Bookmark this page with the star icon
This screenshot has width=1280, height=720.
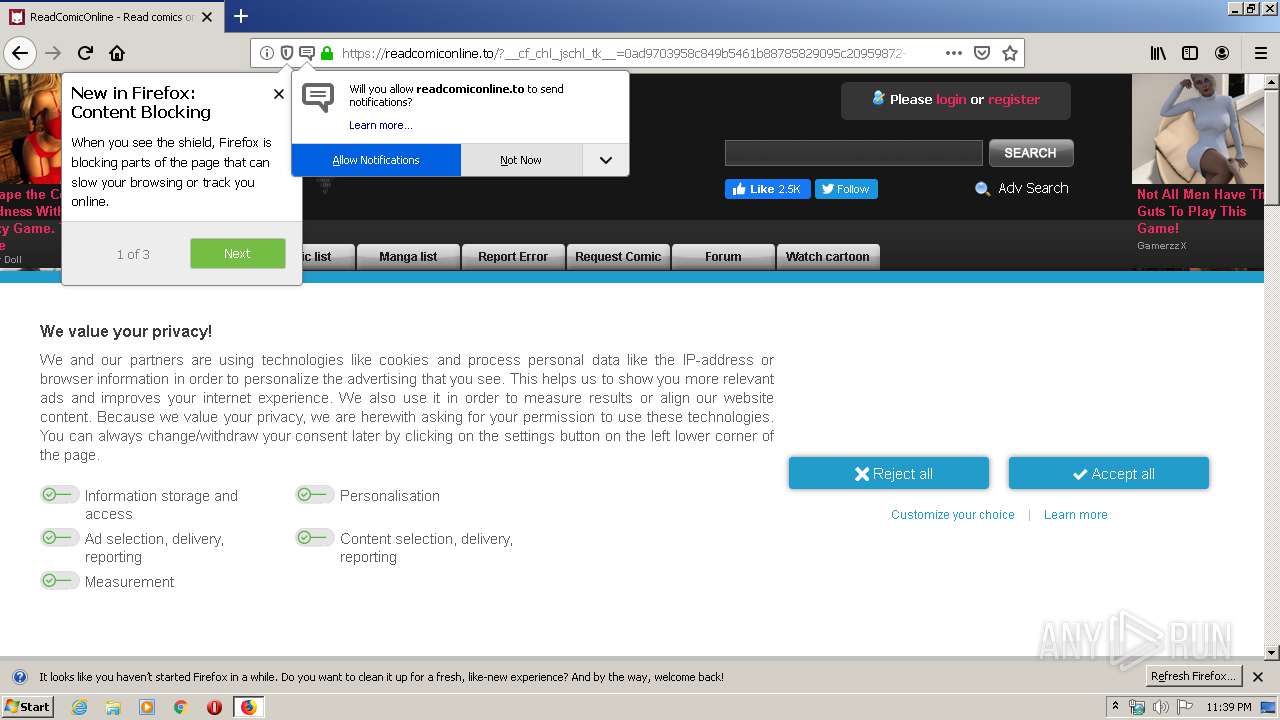[1010, 53]
